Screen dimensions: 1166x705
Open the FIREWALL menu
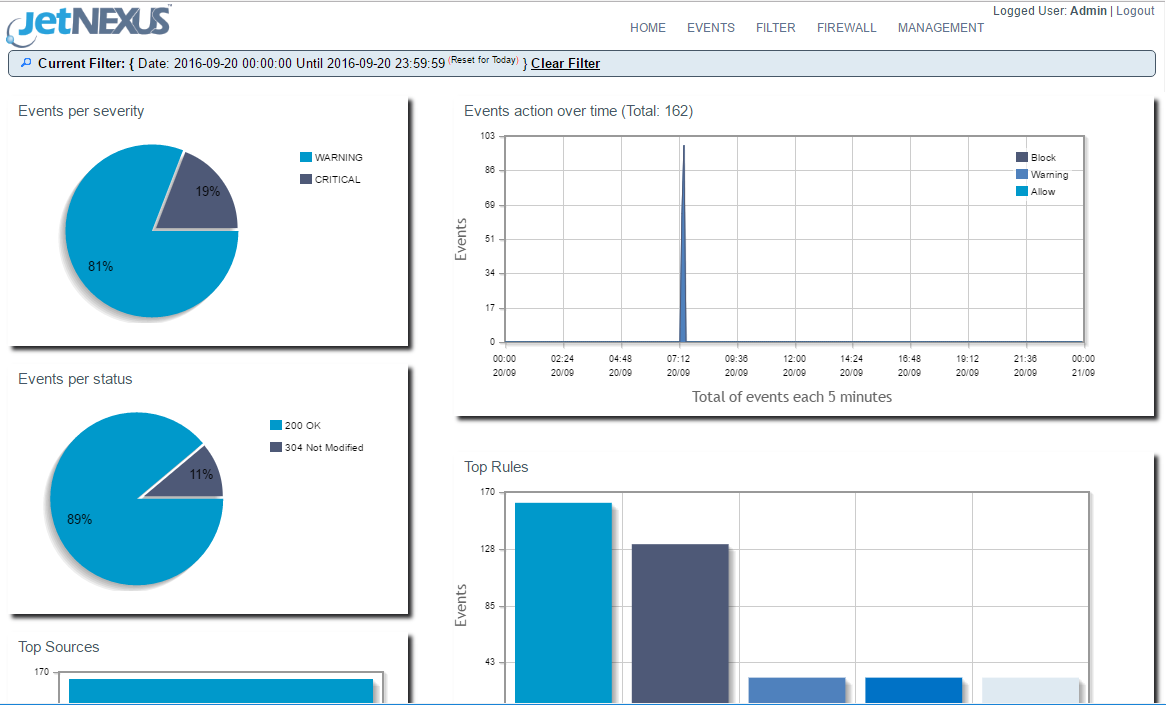point(846,28)
